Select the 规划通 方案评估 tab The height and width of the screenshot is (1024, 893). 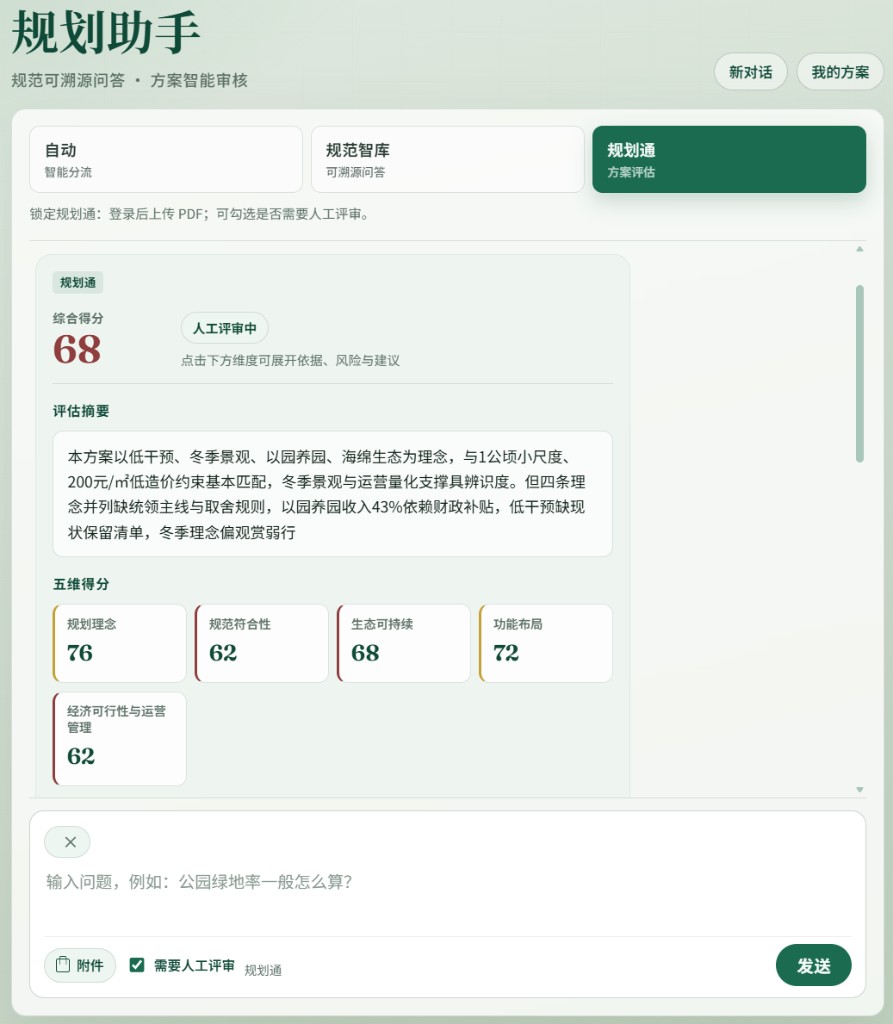(x=729, y=159)
